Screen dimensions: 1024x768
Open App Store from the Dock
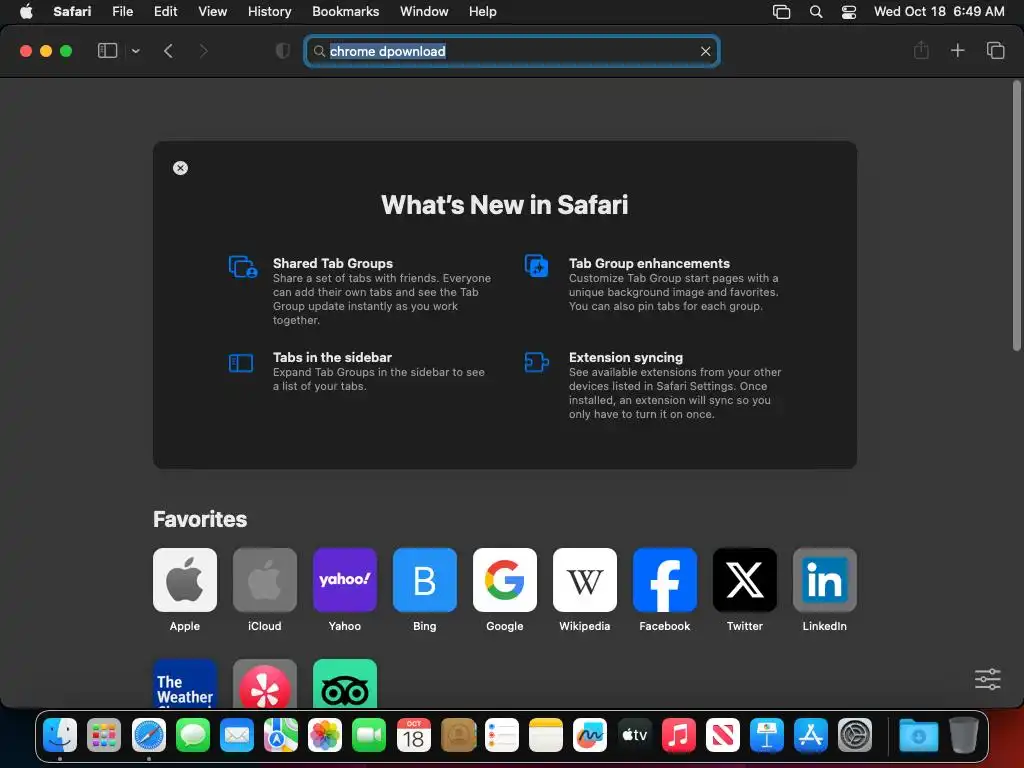point(811,735)
